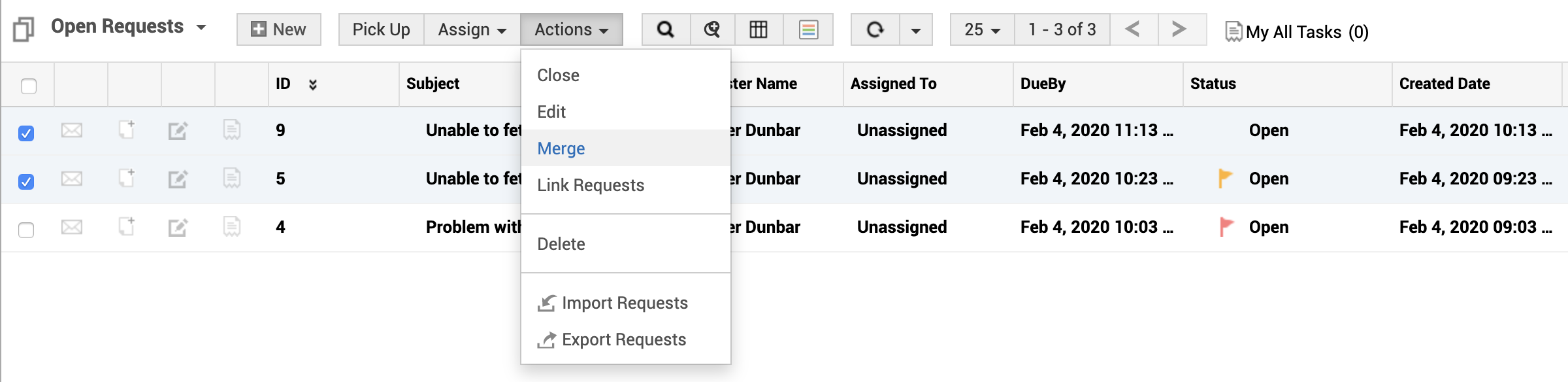Sort by the ID column header
The width and height of the screenshot is (1568, 382).
283,84
